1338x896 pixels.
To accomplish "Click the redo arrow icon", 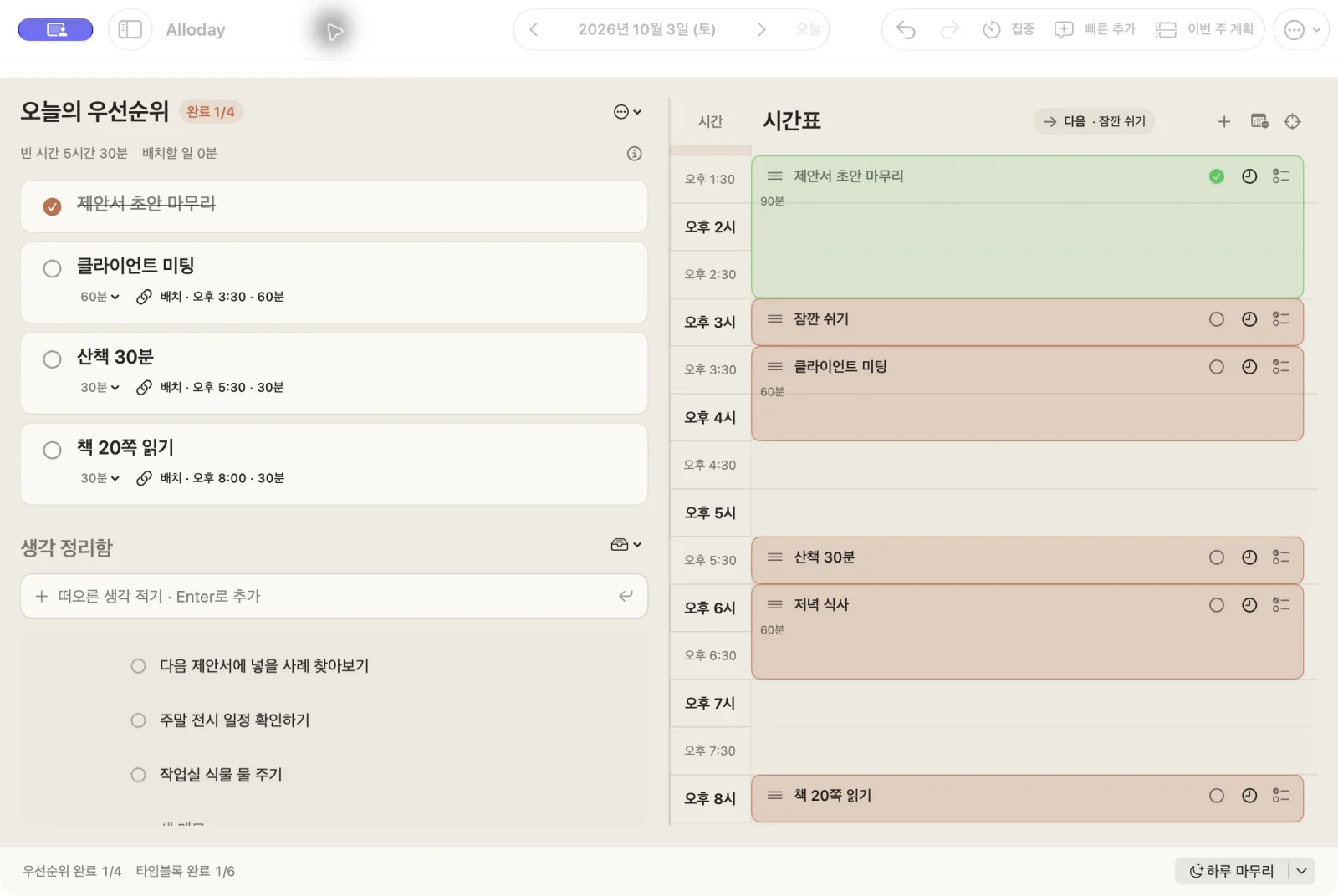I will tap(949, 30).
